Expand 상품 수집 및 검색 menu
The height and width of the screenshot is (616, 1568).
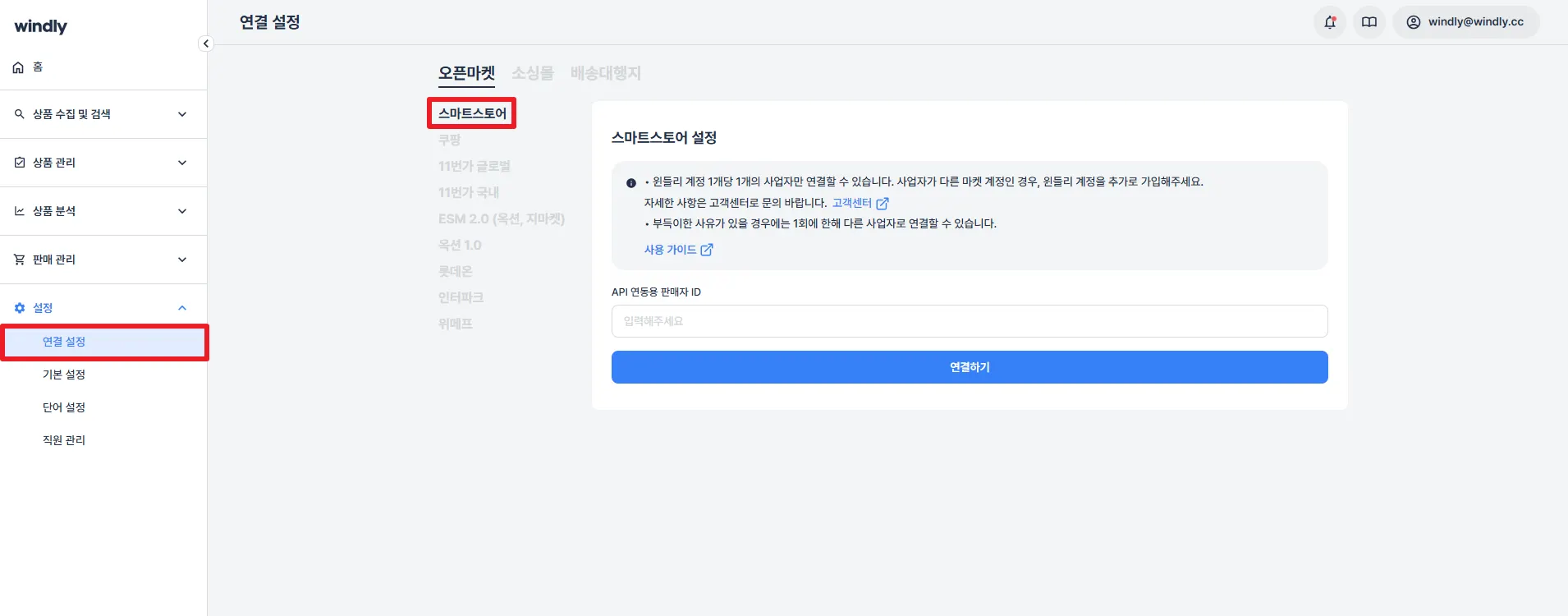pyautogui.click(x=103, y=114)
